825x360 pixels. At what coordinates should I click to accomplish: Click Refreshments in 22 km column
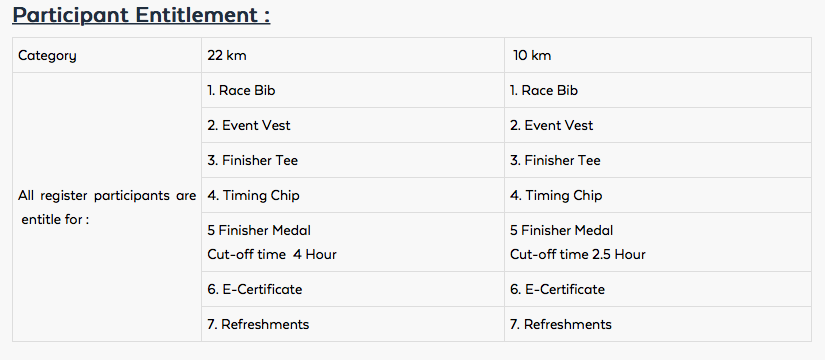tap(258, 324)
